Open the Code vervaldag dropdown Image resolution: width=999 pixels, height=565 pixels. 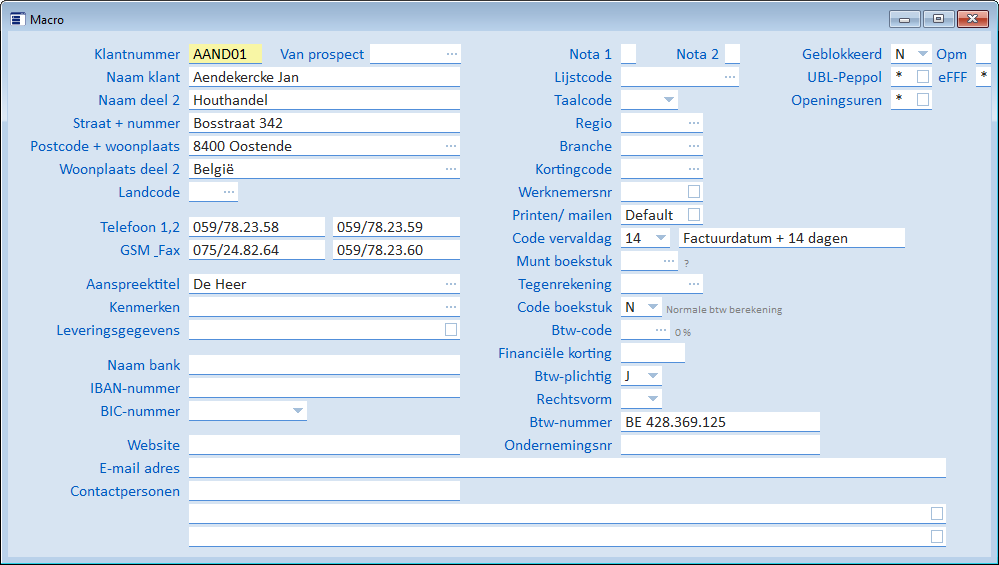click(x=660, y=238)
